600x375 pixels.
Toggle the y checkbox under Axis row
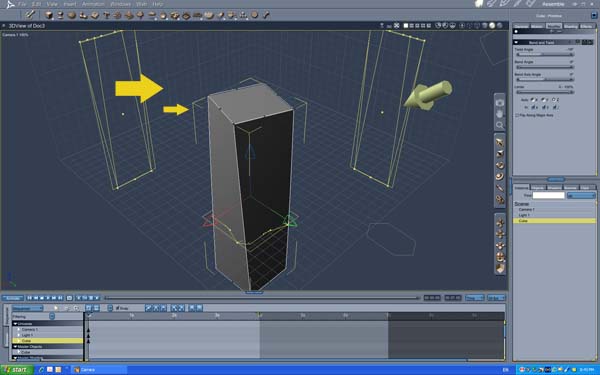pyautogui.click(x=544, y=107)
